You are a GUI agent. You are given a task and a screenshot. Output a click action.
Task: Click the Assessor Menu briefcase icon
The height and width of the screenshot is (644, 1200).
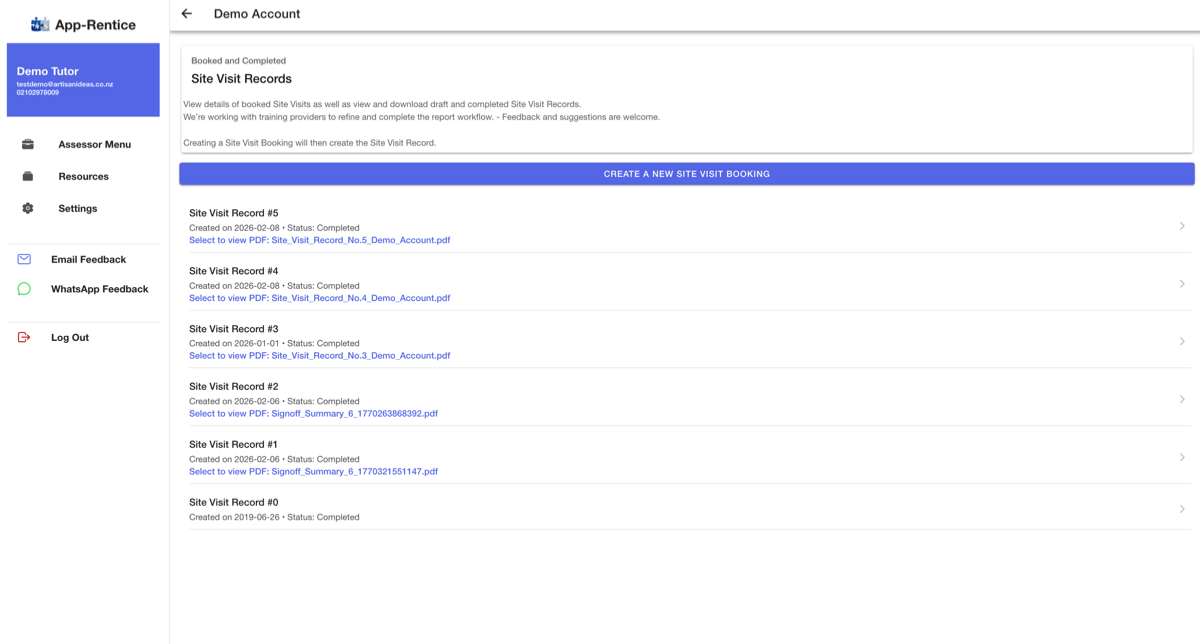[28, 144]
